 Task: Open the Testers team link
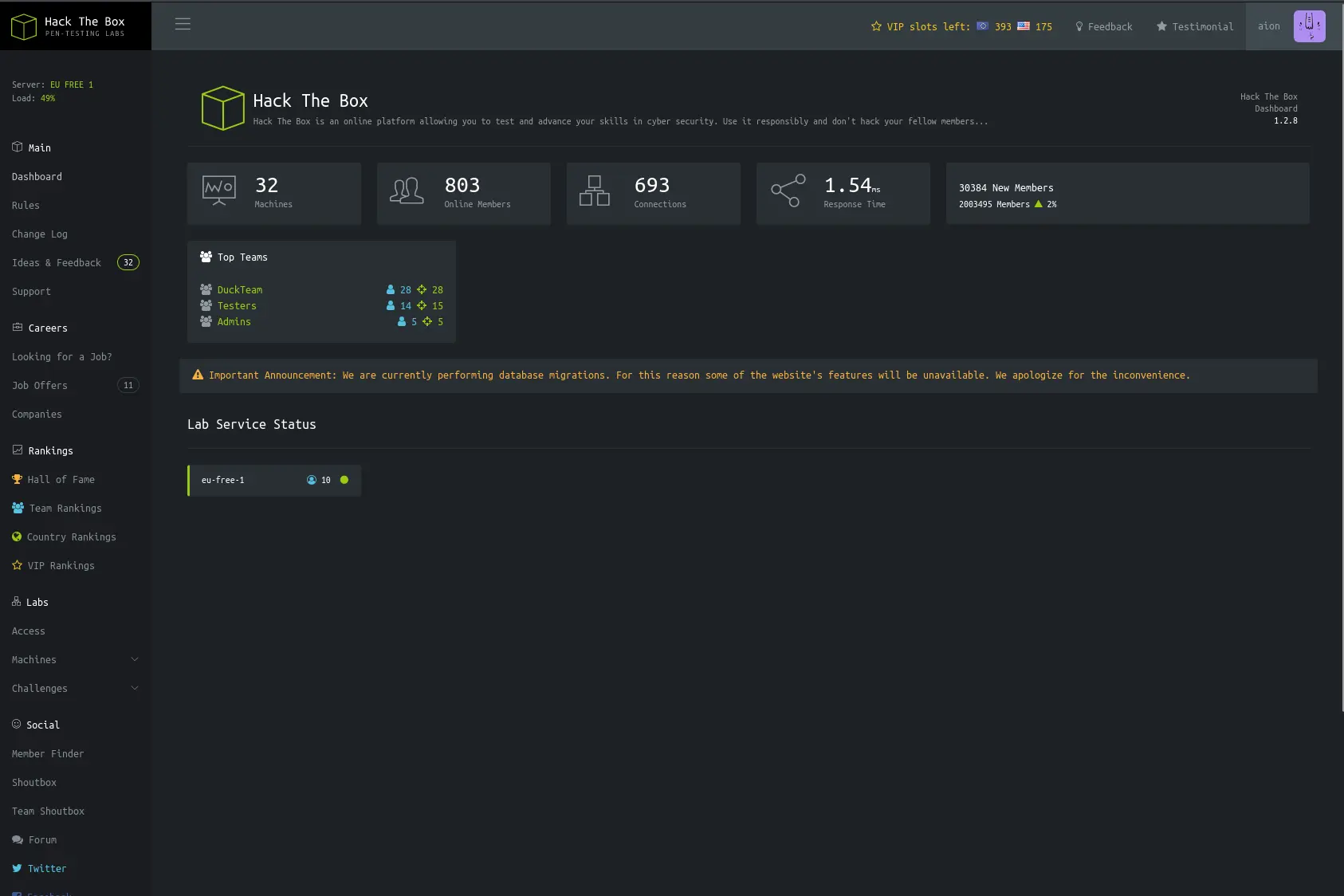pos(237,305)
